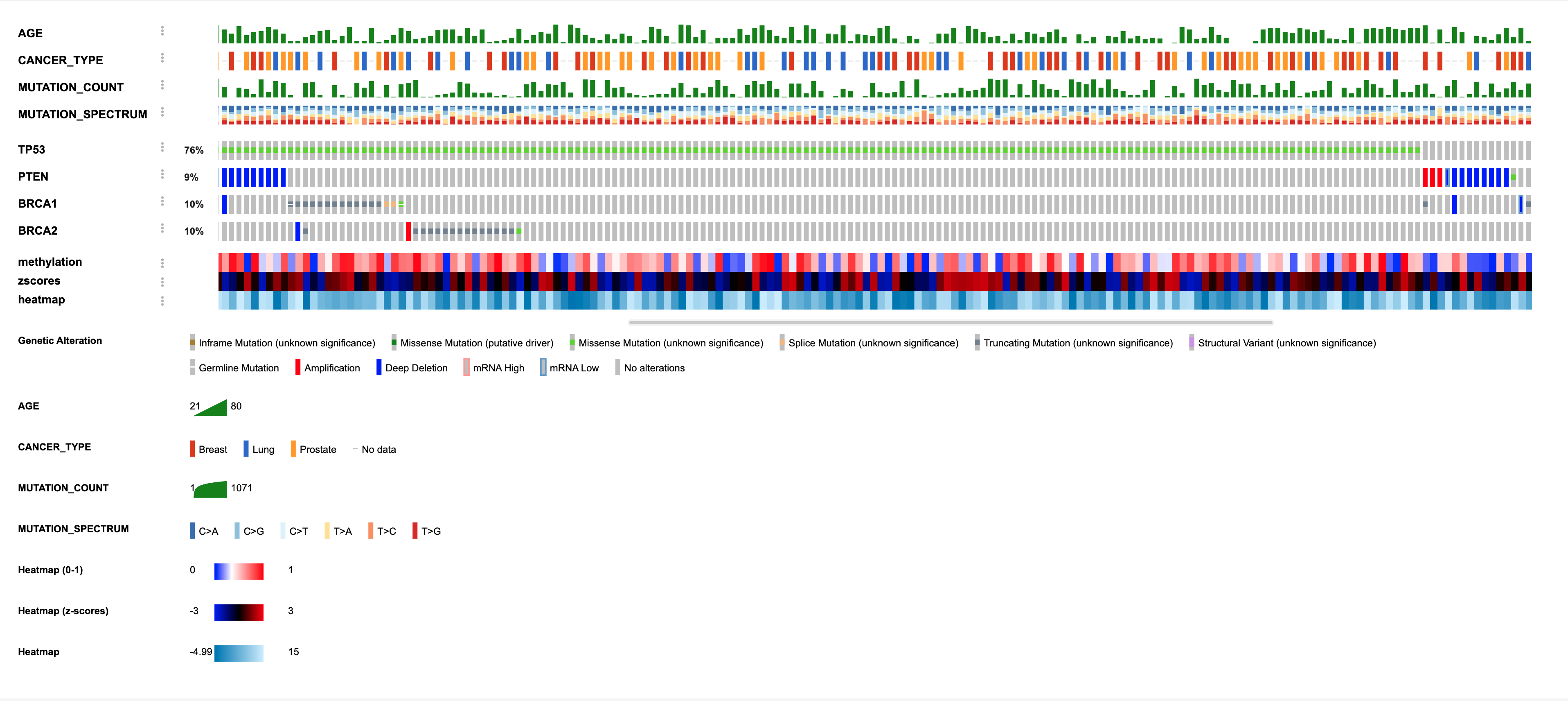The image size is (1568, 701).
Task: Click the BRCA2 gene label
Action: (x=38, y=231)
